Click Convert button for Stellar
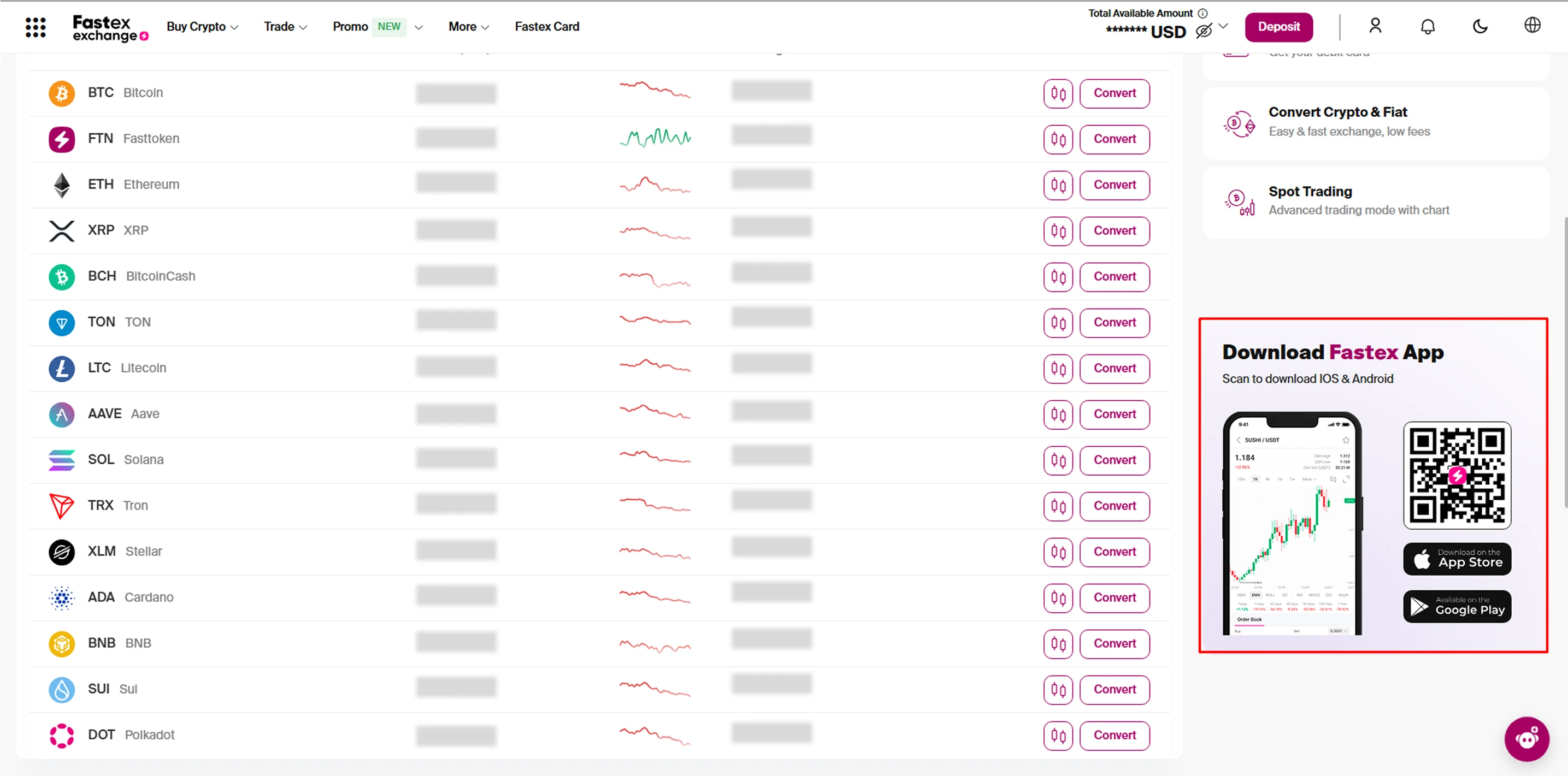This screenshot has height=776, width=1568. point(1114,552)
